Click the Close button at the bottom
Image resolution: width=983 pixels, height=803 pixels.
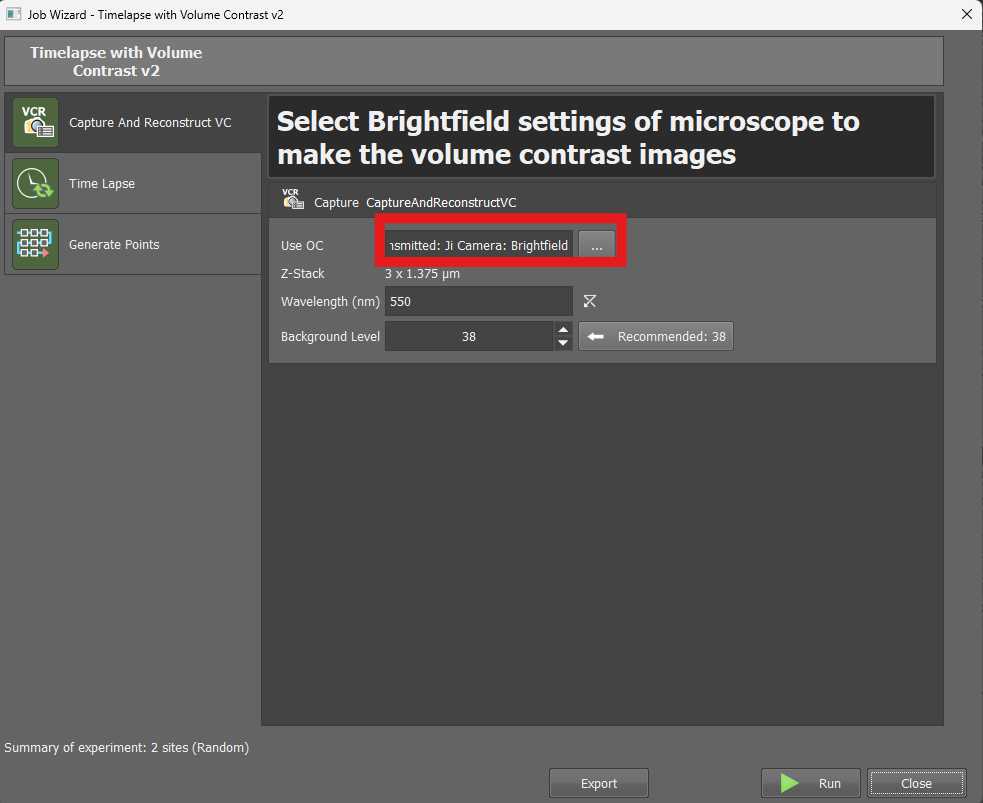[x=916, y=783]
